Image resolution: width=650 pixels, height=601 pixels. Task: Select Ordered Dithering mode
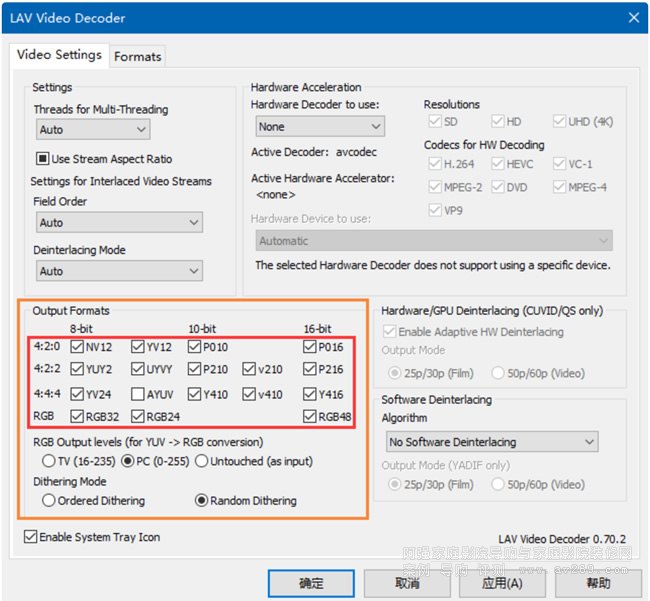[x=48, y=501]
